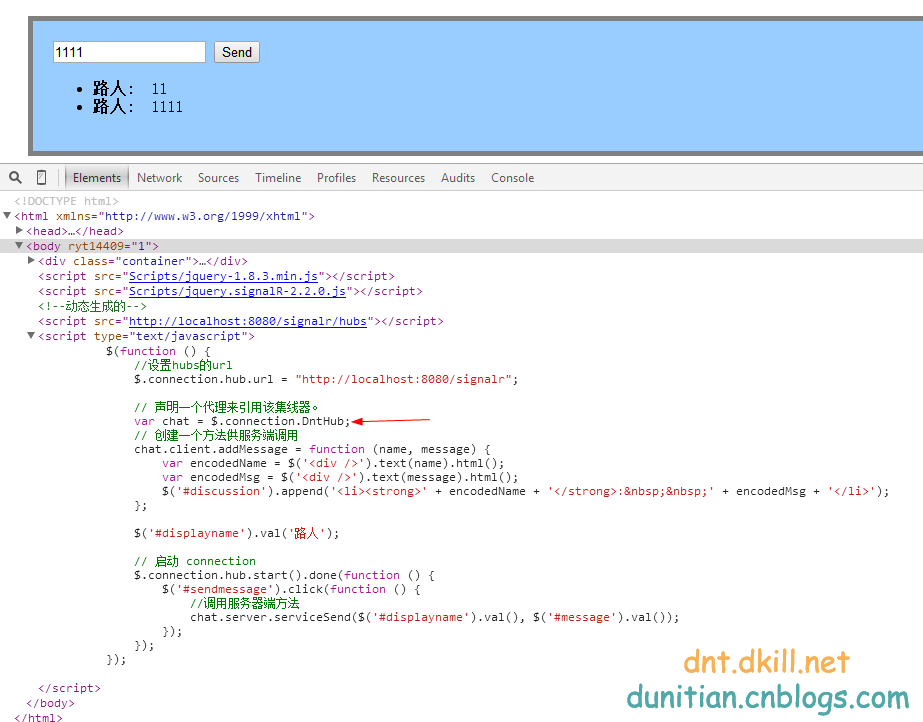Click the $('#displayname').val('路人') line

pos(237,533)
